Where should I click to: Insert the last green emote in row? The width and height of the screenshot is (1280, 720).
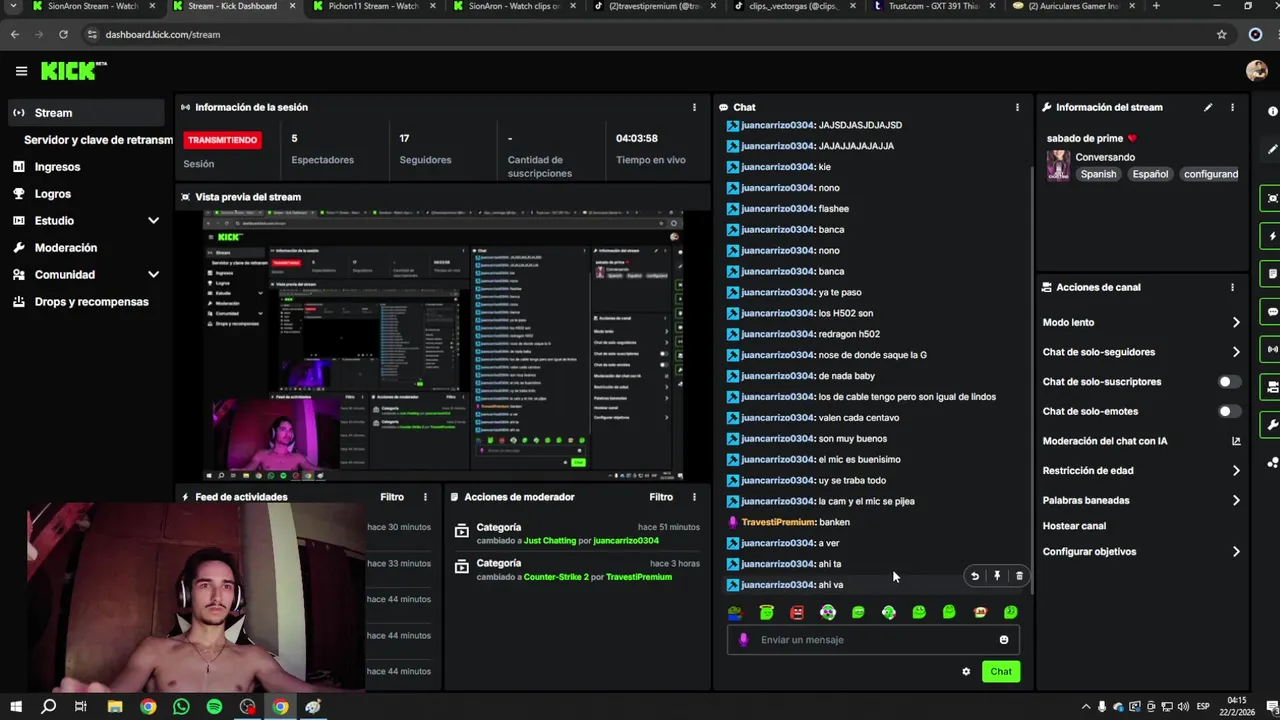point(1010,612)
